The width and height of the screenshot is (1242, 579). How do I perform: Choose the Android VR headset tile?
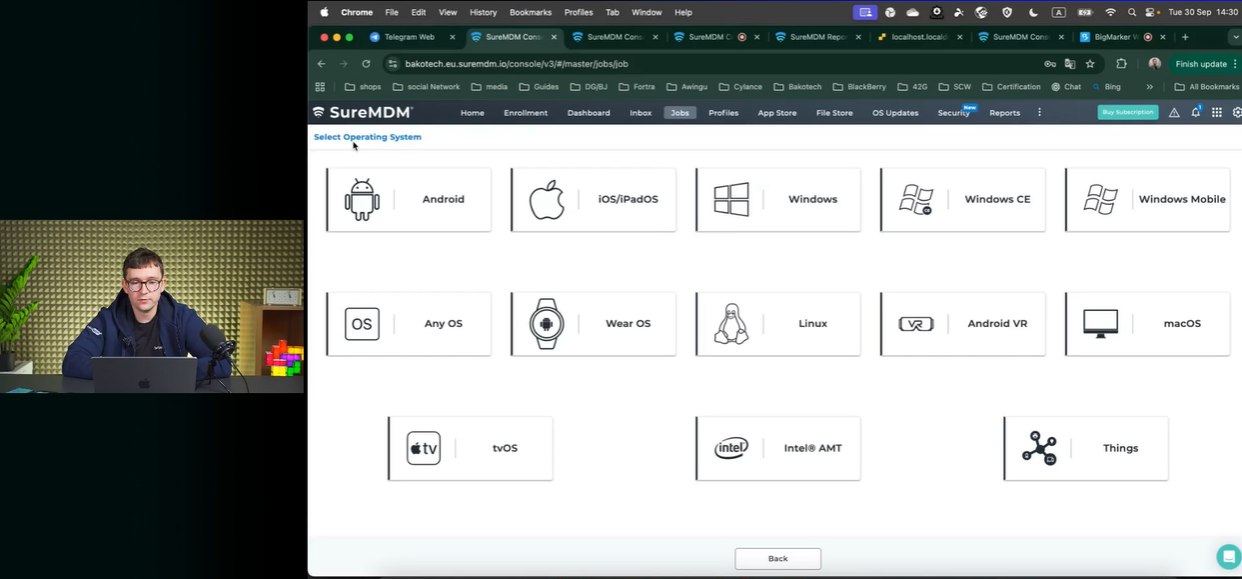coord(962,324)
